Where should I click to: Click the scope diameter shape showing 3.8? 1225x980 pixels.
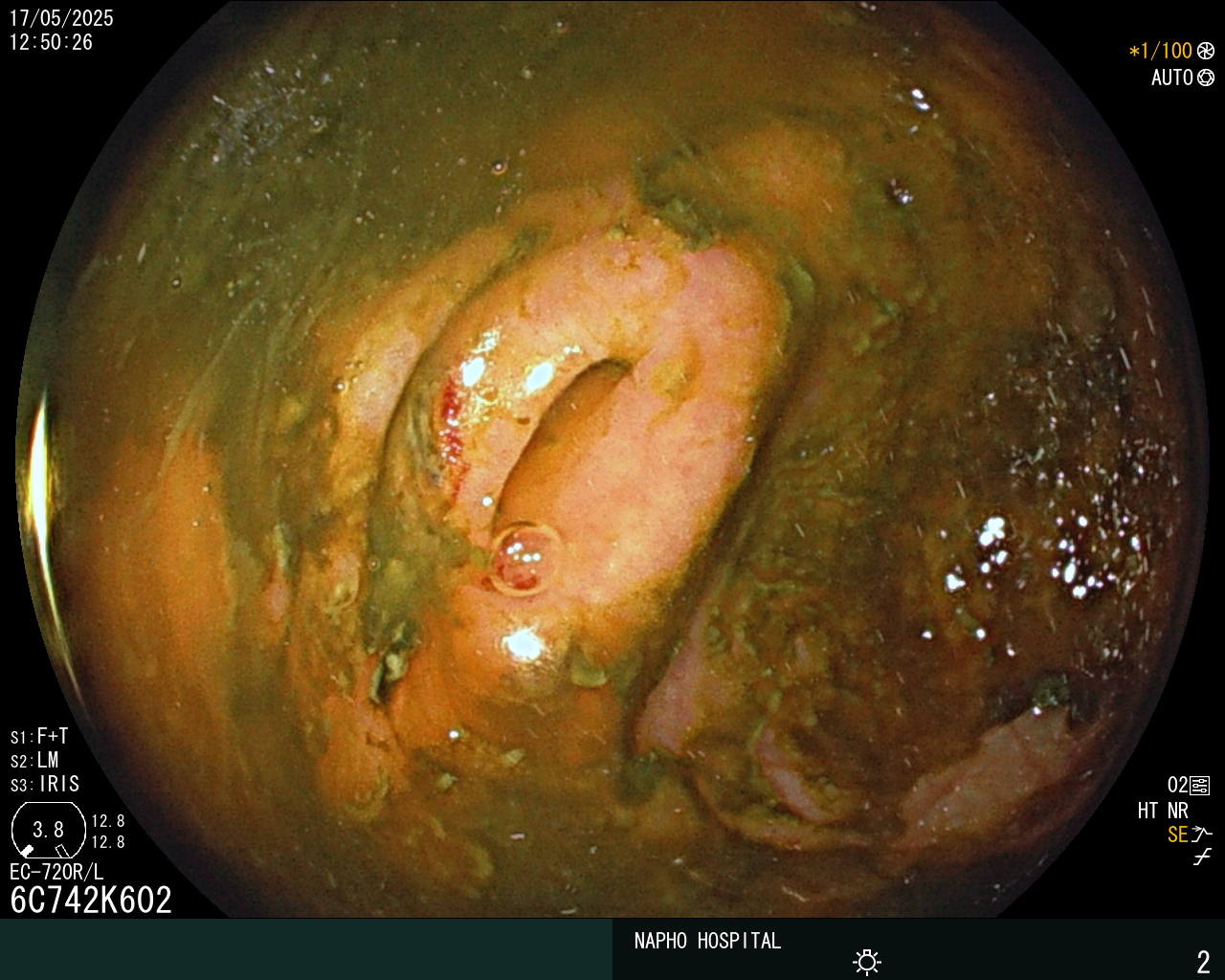point(48,830)
